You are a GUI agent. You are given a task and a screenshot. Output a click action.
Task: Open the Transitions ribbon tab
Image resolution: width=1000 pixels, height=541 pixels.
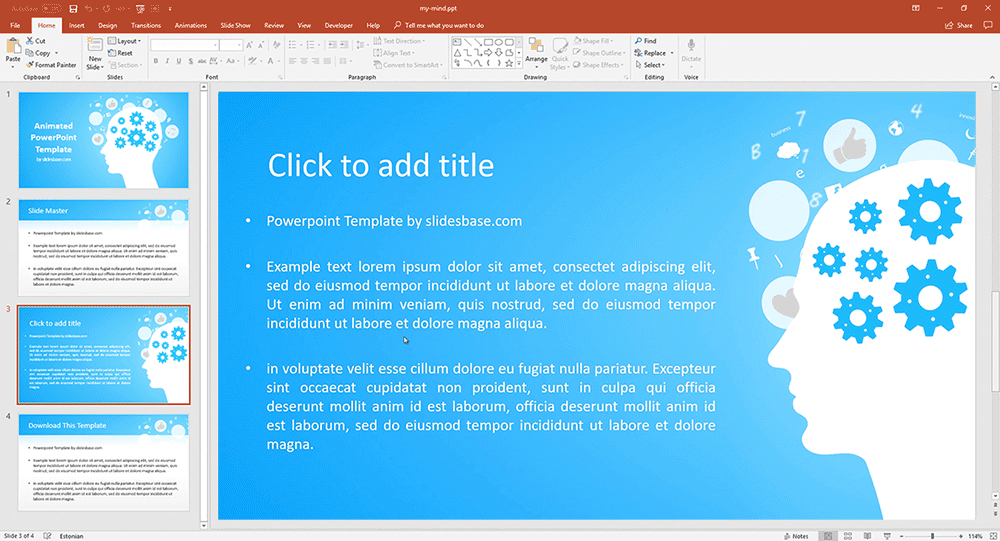(x=145, y=24)
